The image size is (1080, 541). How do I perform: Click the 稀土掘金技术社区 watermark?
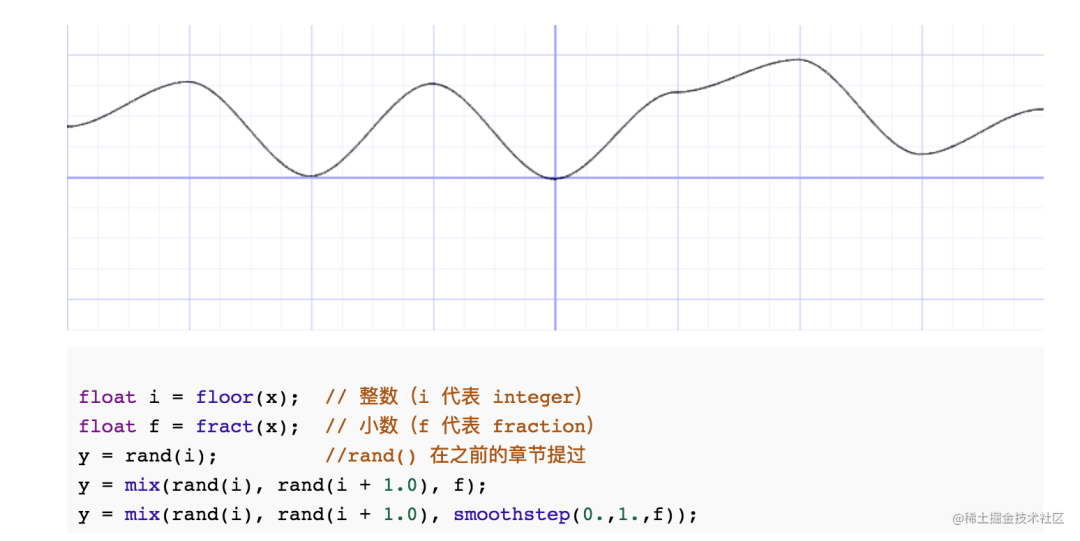[1008, 518]
